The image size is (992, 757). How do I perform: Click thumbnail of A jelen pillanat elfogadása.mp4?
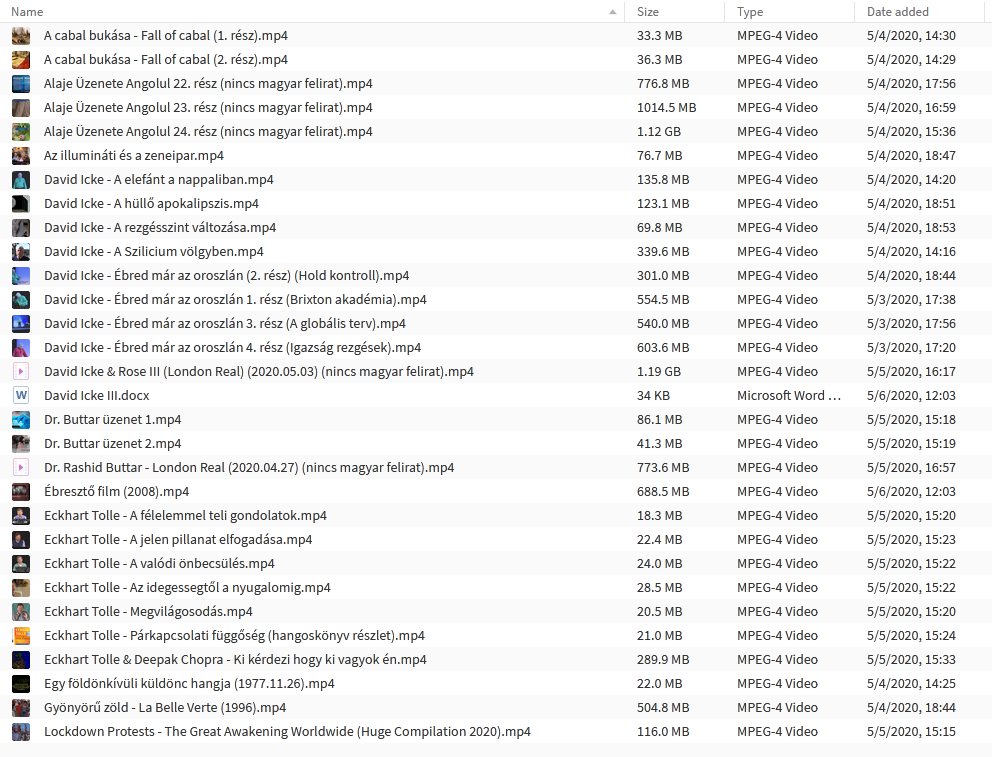[x=21, y=539]
